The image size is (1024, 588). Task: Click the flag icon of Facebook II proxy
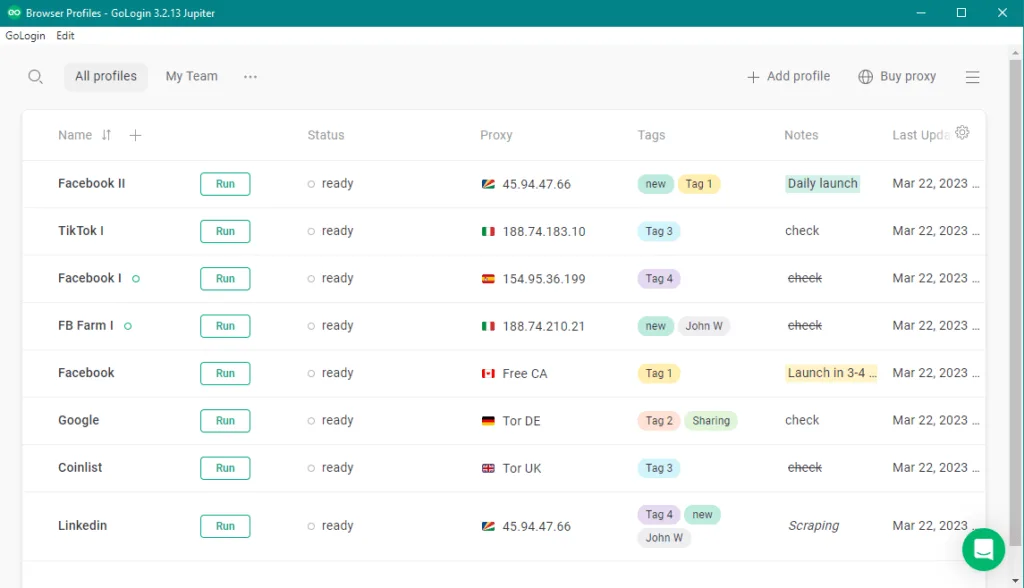pyautogui.click(x=488, y=184)
